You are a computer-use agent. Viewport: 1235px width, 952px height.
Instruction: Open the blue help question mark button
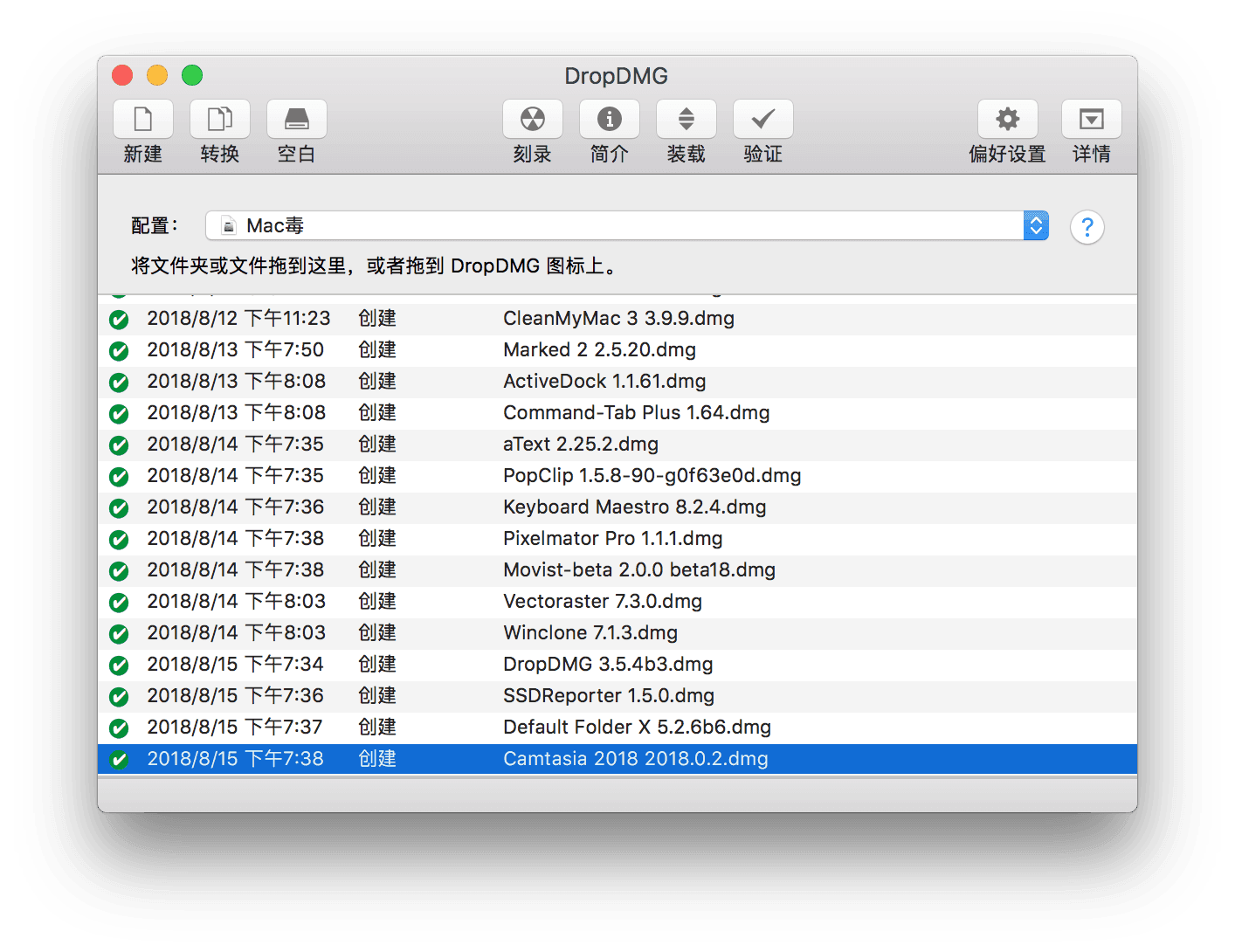(x=1087, y=227)
